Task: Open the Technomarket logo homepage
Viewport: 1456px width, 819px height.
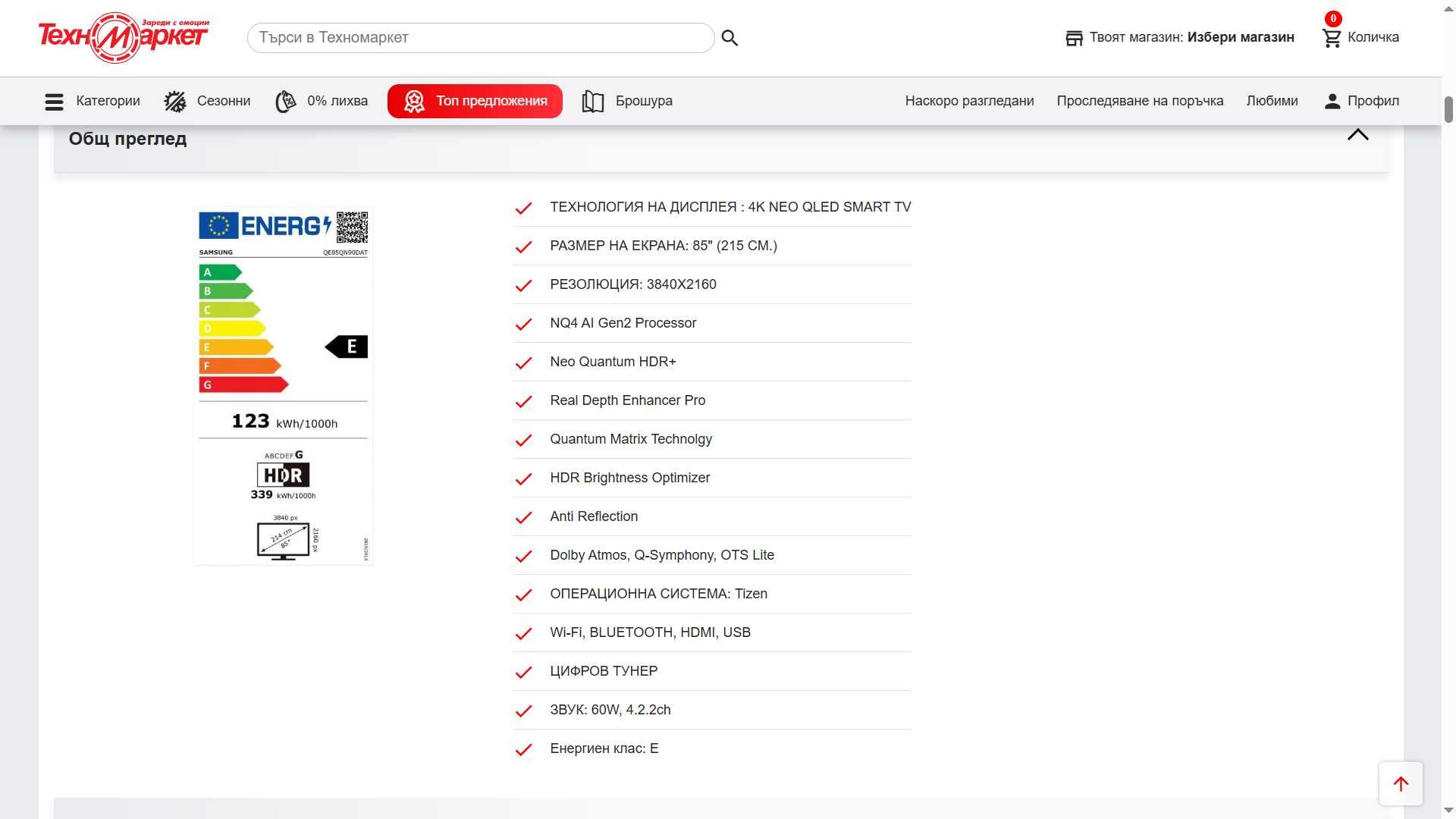Action: coord(124,37)
